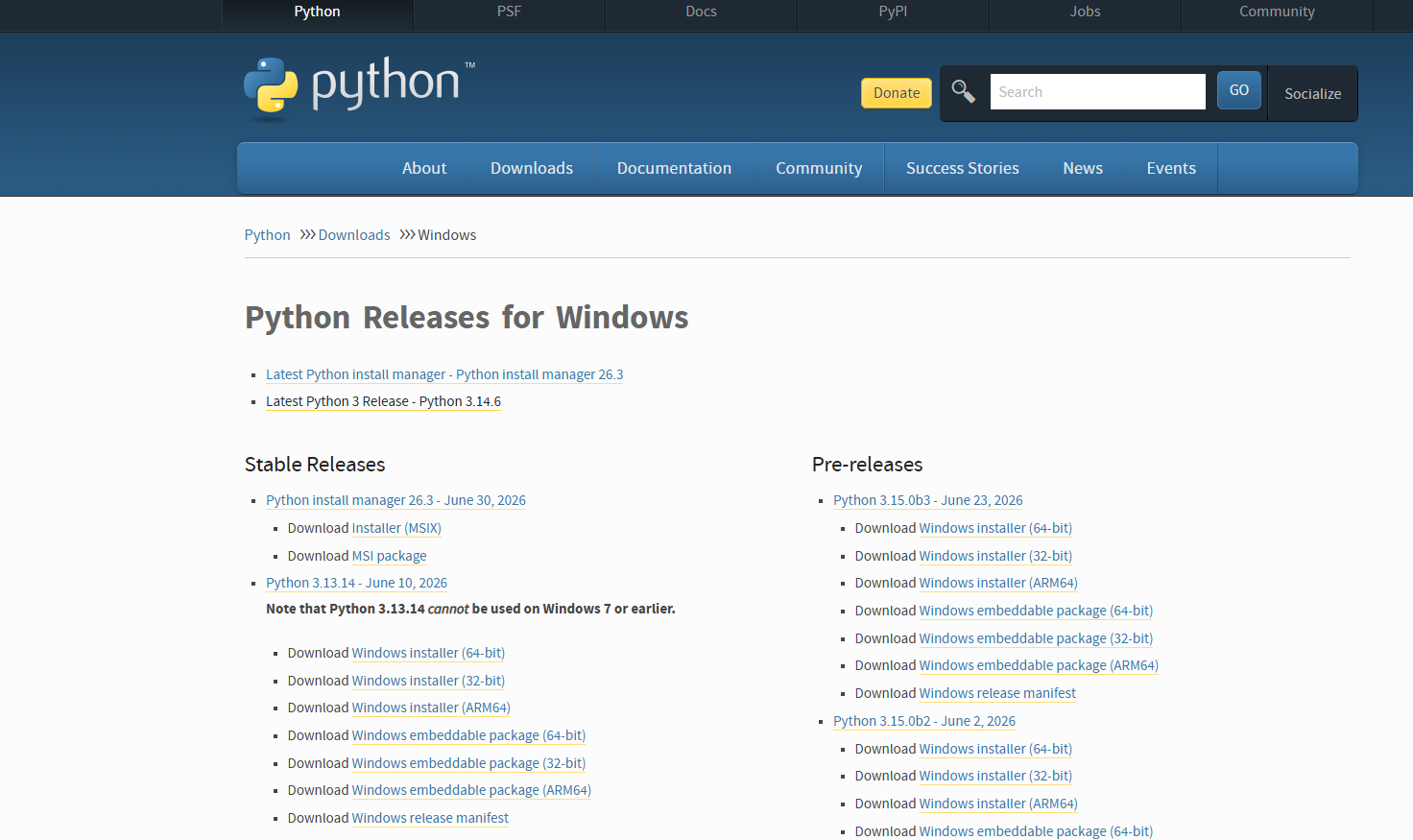Download 3.13.14 Windows installer (64-bit)

[x=428, y=653]
